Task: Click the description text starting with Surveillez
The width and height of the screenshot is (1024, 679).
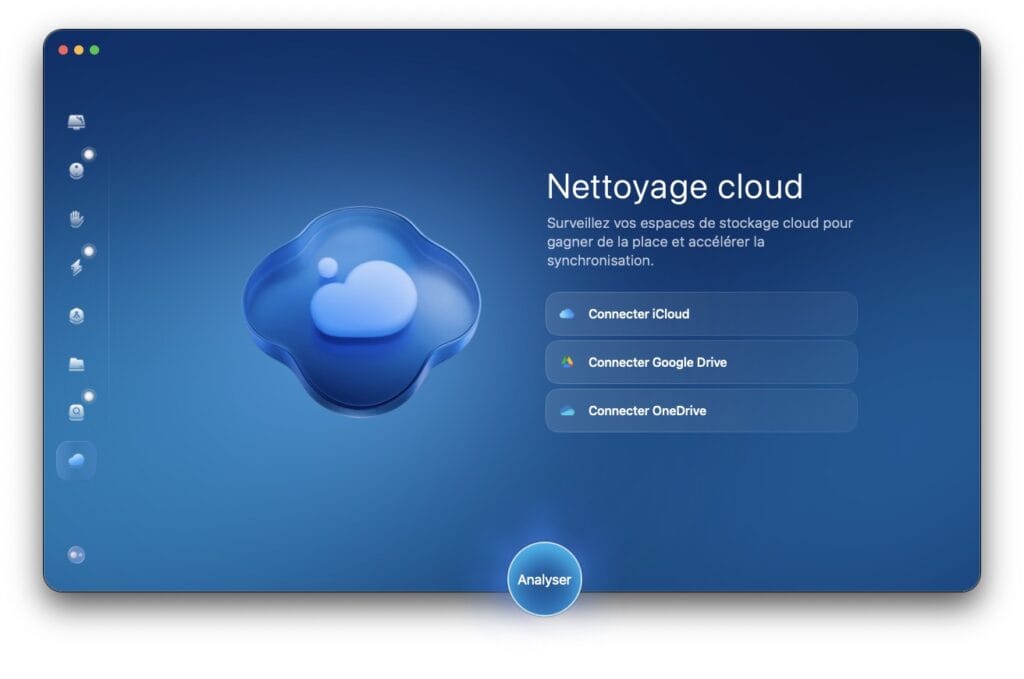Action: point(699,242)
